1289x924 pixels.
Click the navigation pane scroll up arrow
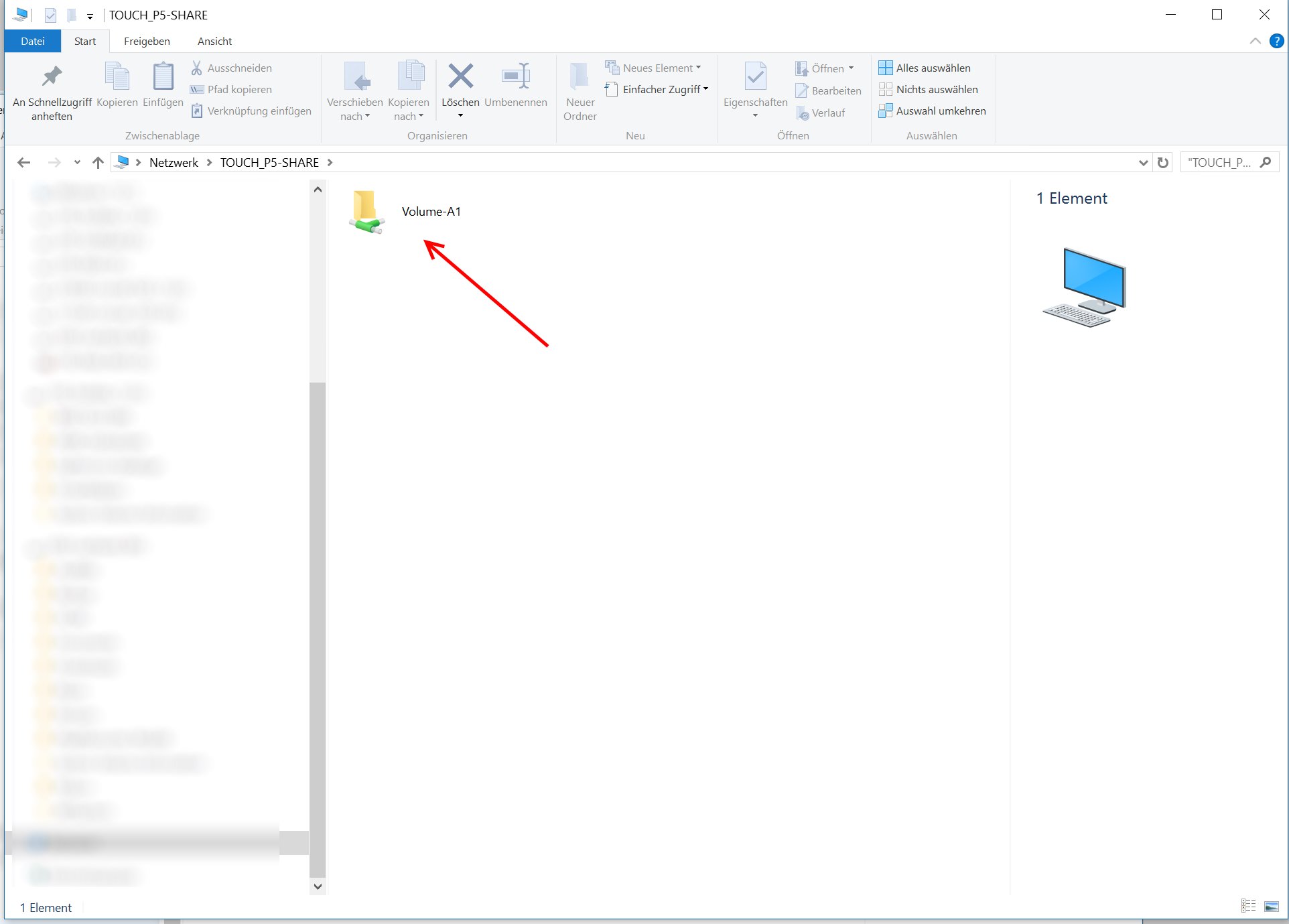tap(318, 190)
